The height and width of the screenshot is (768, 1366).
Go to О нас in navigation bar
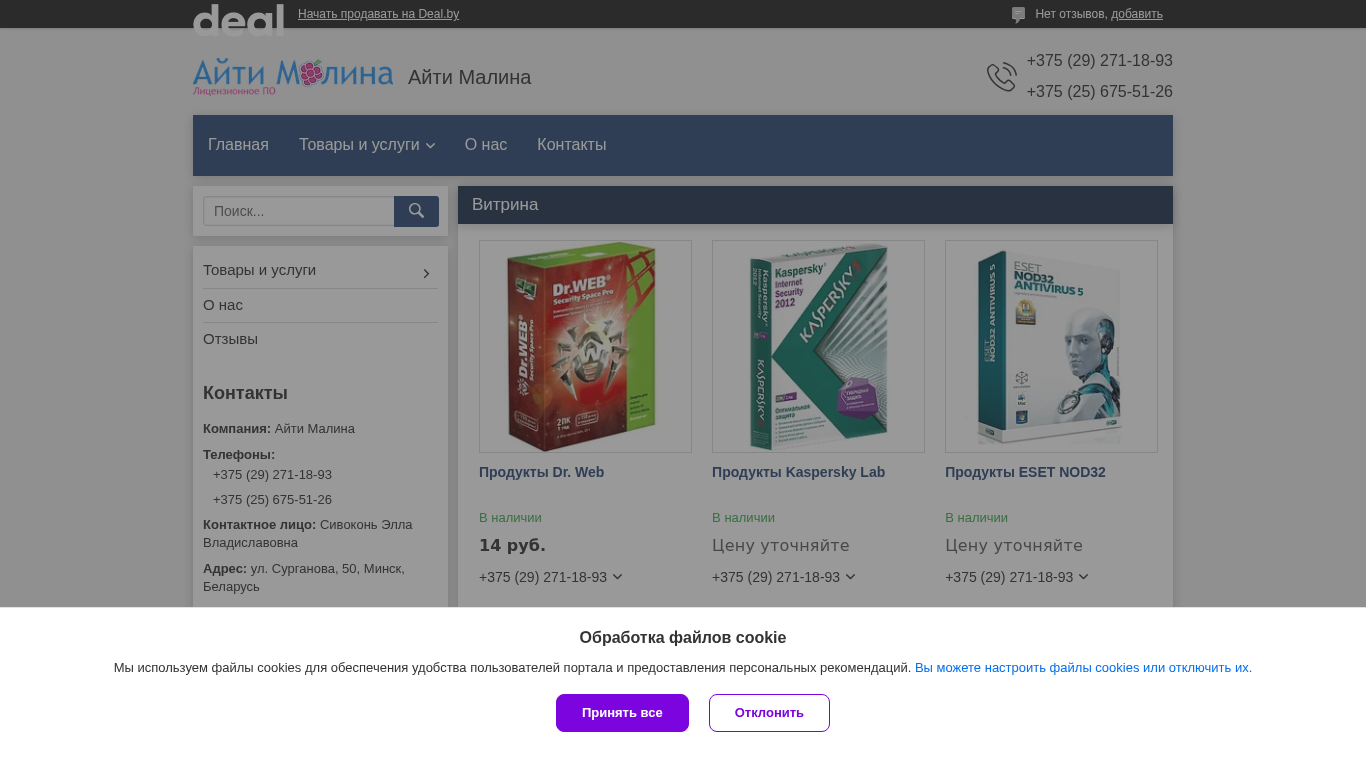[x=486, y=145]
